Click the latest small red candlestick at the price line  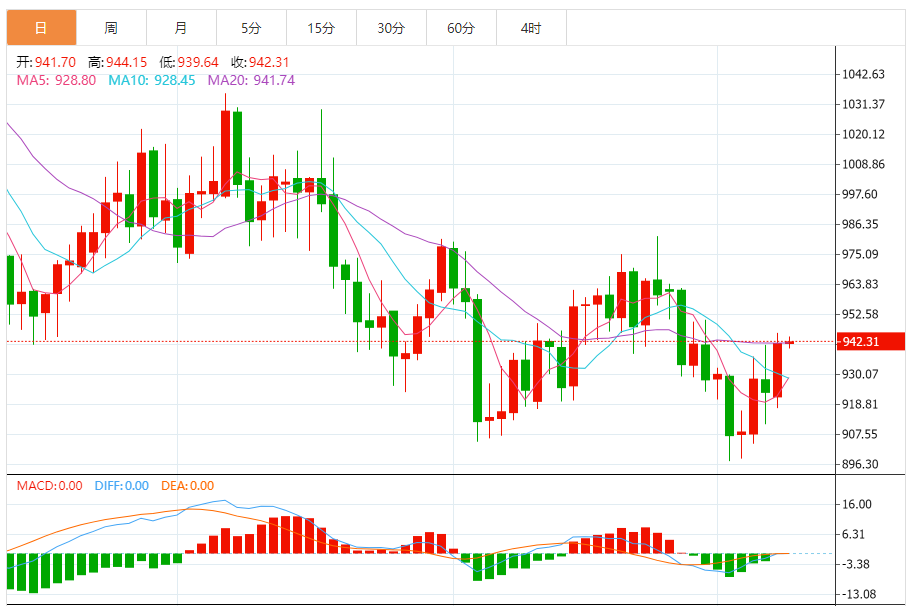[x=789, y=342]
